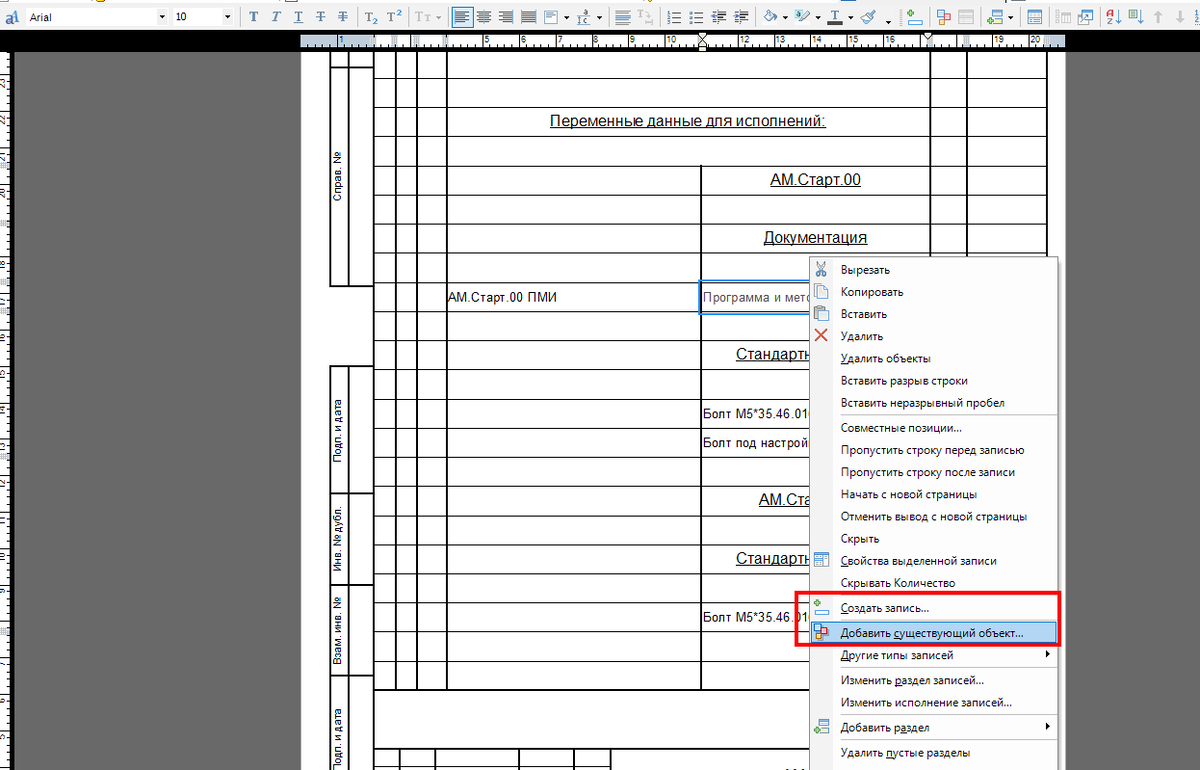Choose Копировать from the context menu
This screenshot has width=1200, height=770.
pyautogui.click(x=933, y=292)
